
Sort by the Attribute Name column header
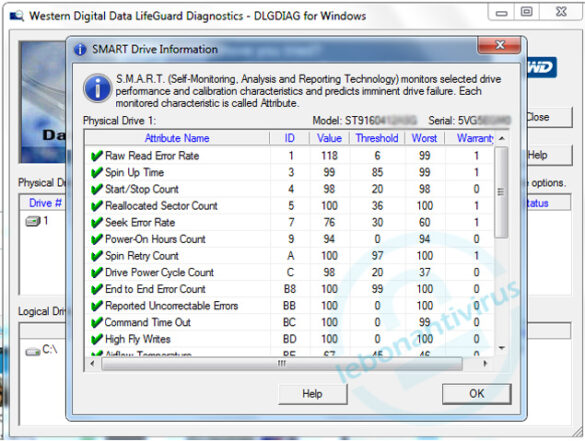(x=177, y=138)
